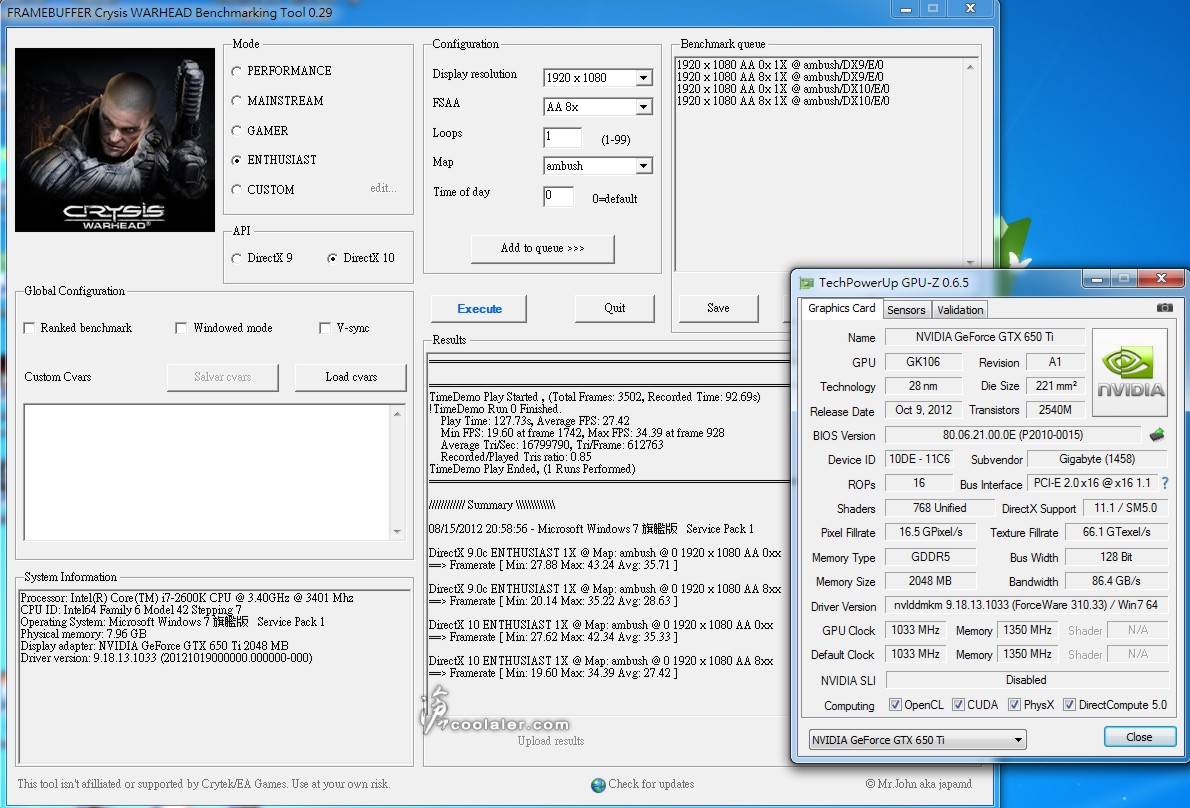Image resolution: width=1190 pixels, height=808 pixels.
Task: Click the Benchmark queue scroll up arrow
Action: pyautogui.click(x=970, y=68)
